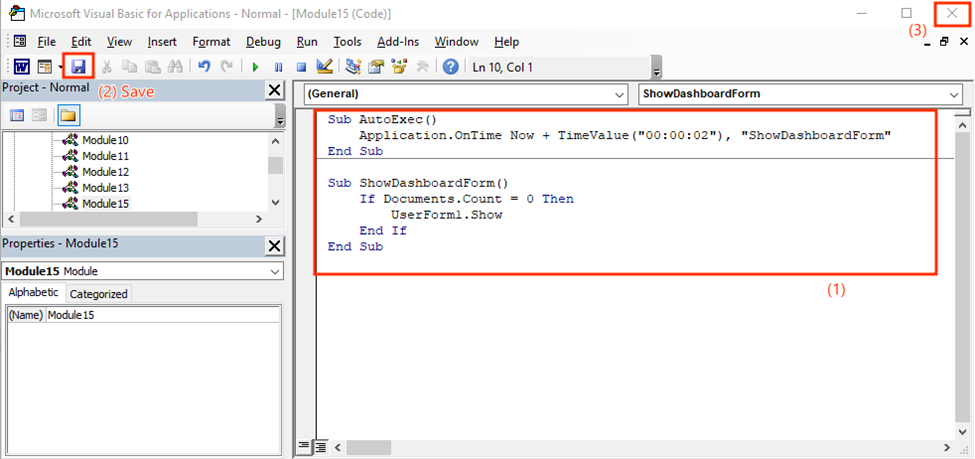Click the Toolbox wrench icon

click(422, 67)
